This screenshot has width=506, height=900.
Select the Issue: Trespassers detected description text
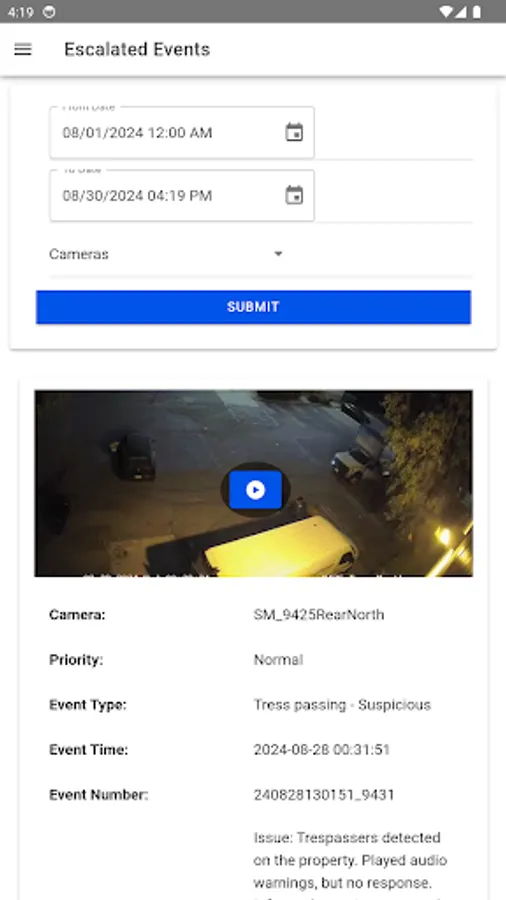click(351, 865)
